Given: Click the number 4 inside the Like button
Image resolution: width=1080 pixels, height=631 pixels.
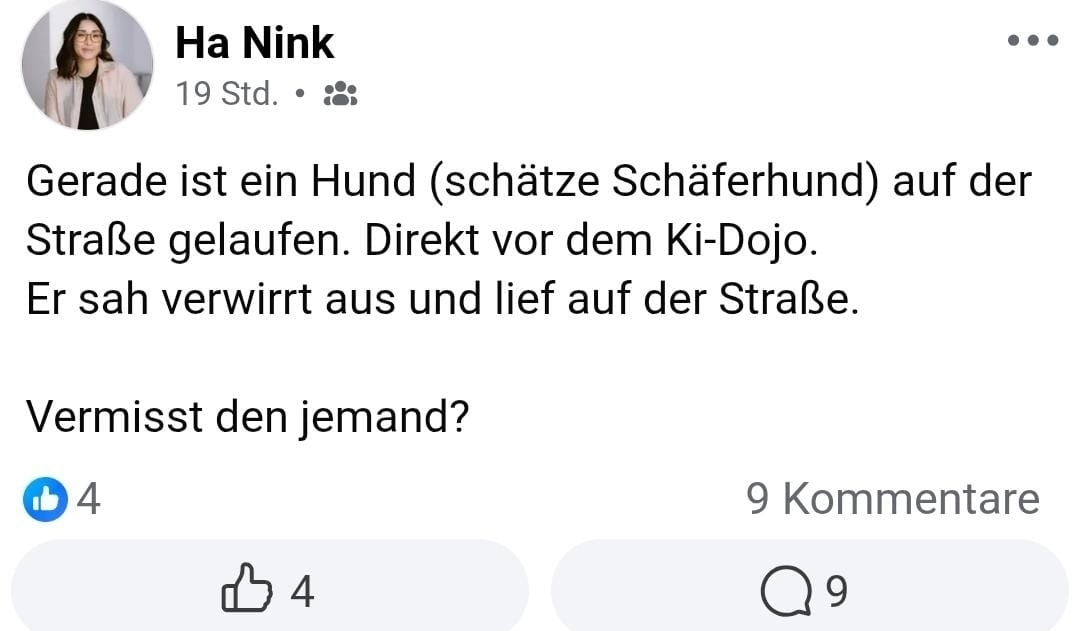Looking at the screenshot, I should 302,592.
